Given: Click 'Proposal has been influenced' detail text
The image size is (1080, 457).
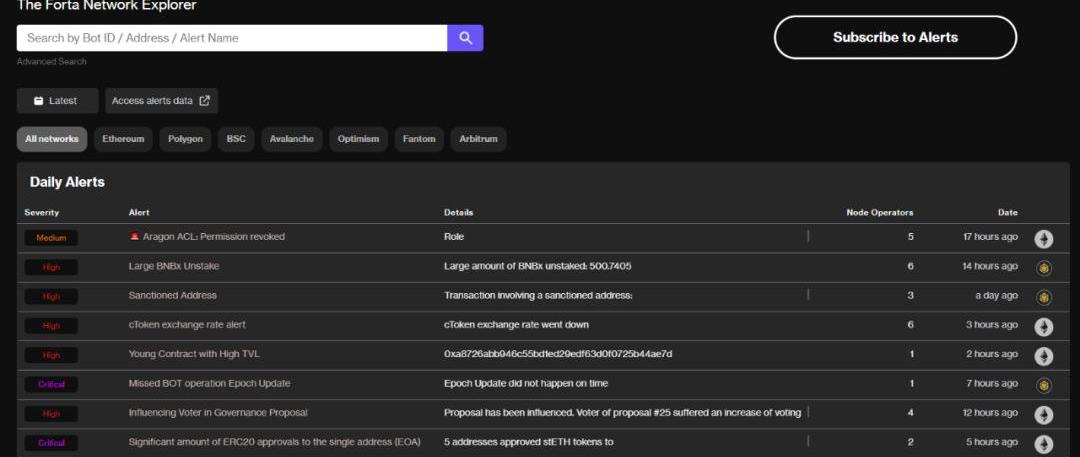Looking at the screenshot, I should (x=623, y=412).
